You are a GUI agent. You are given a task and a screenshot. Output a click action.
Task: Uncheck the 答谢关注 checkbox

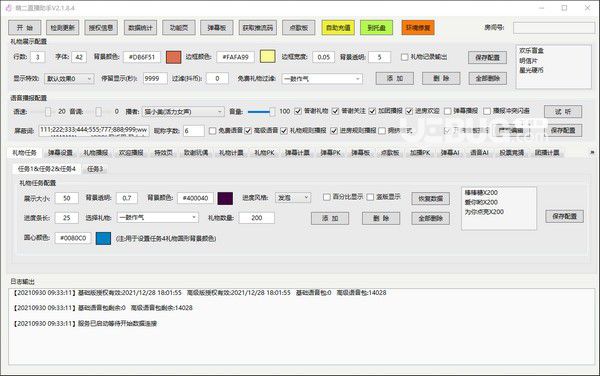335,111
